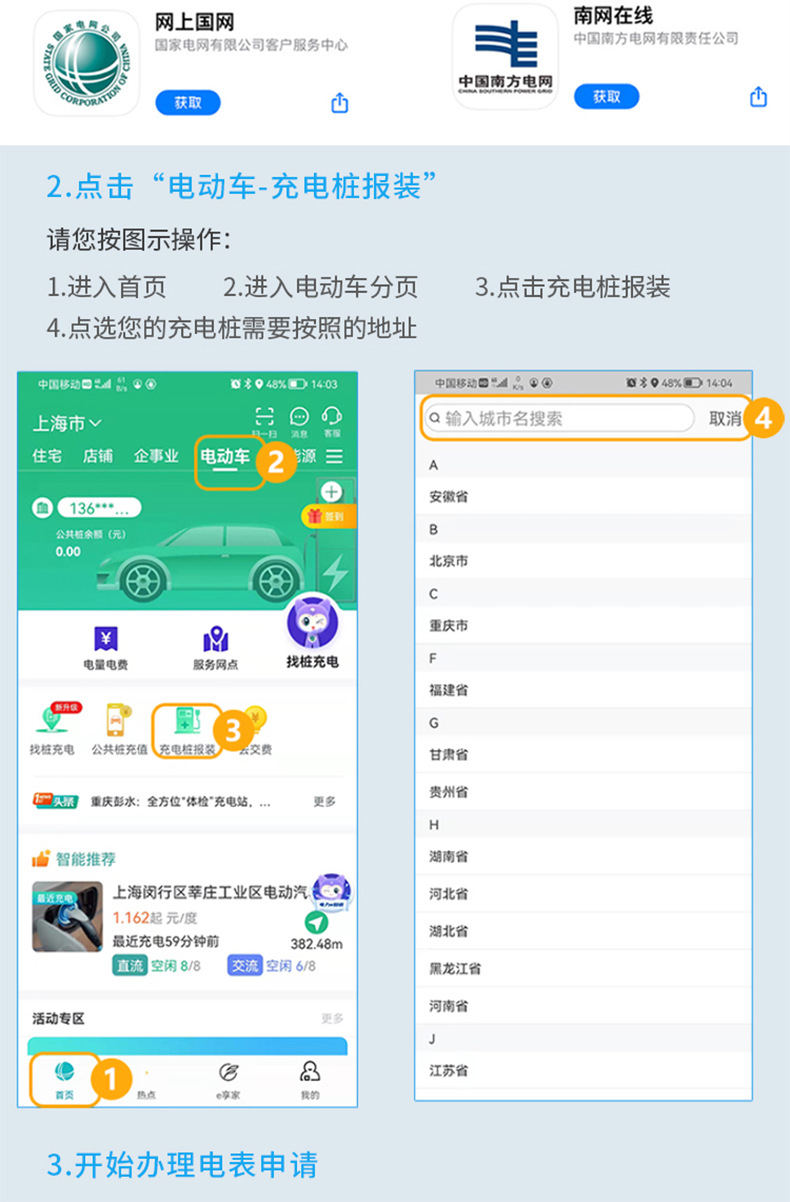Tap the battery icon in right phone status bar
The width and height of the screenshot is (790, 1202).
pyautogui.click(x=693, y=384)
